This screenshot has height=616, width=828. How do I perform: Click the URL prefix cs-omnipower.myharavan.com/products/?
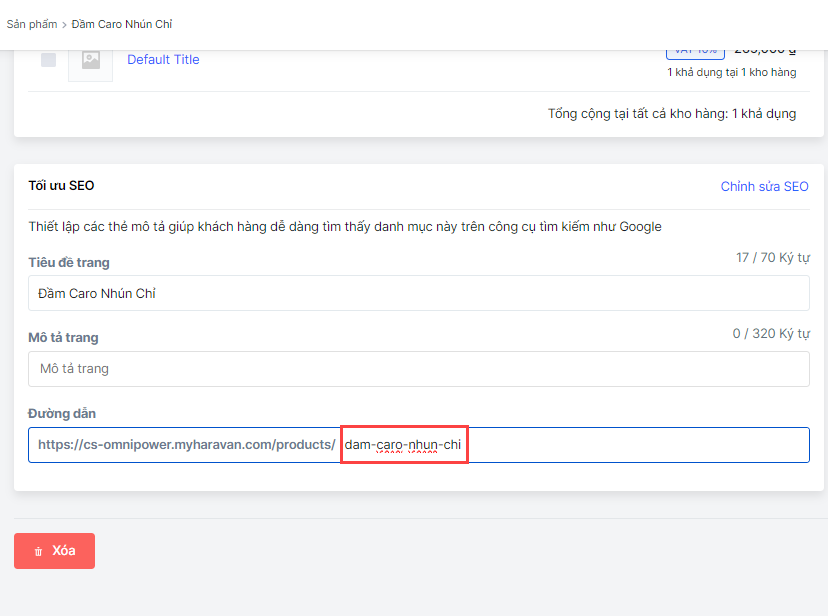186,445
